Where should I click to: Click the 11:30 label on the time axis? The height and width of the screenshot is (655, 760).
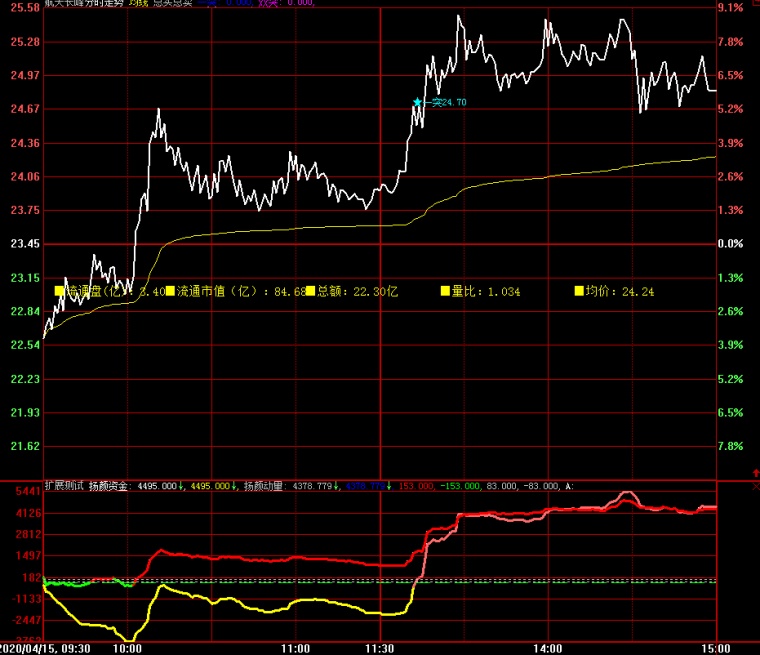380,648
